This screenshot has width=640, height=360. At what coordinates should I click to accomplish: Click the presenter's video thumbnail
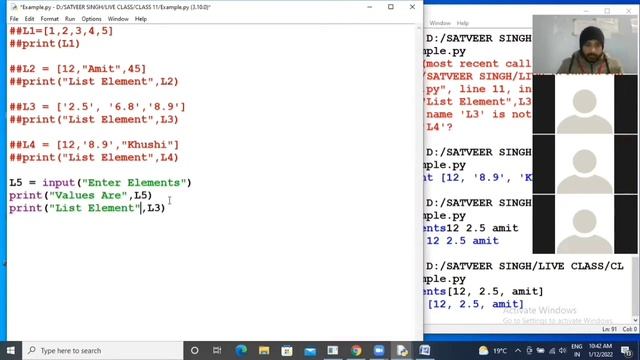(584, 44)
